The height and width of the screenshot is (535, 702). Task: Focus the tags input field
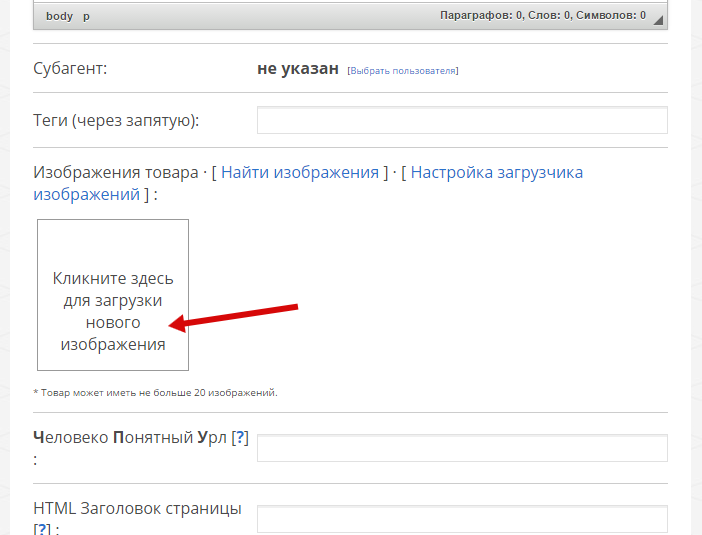click(x=462, y=121)
